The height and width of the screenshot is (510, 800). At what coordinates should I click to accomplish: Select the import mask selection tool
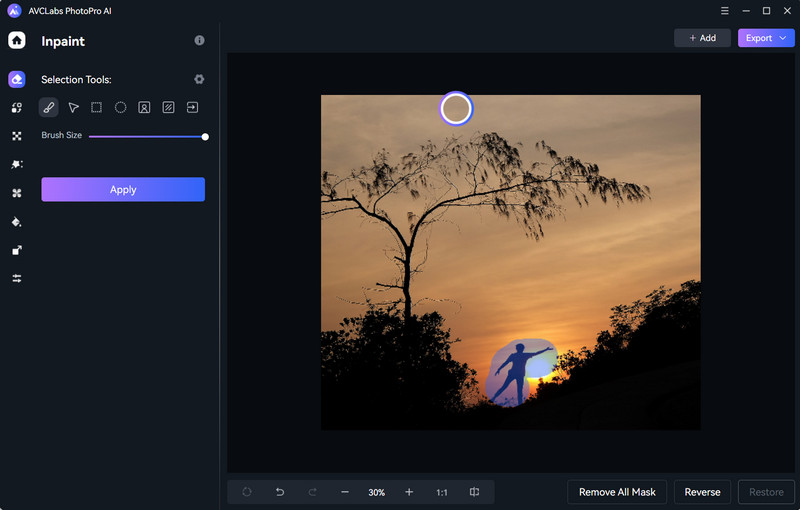(x=192, y=108)
